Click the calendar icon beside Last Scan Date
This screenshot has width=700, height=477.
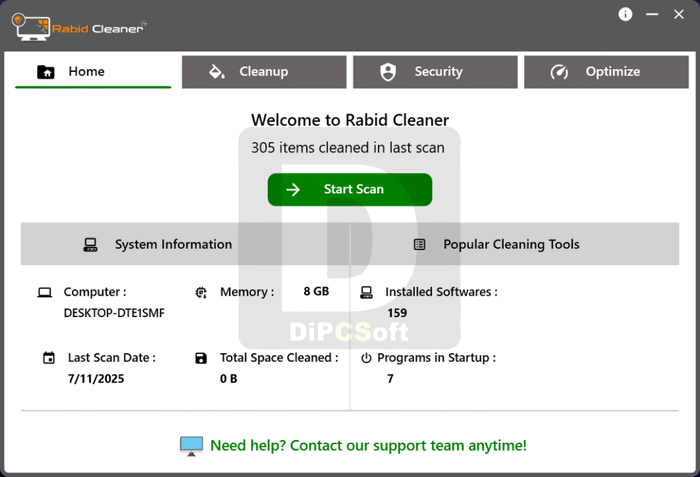(x=49, y=358)
